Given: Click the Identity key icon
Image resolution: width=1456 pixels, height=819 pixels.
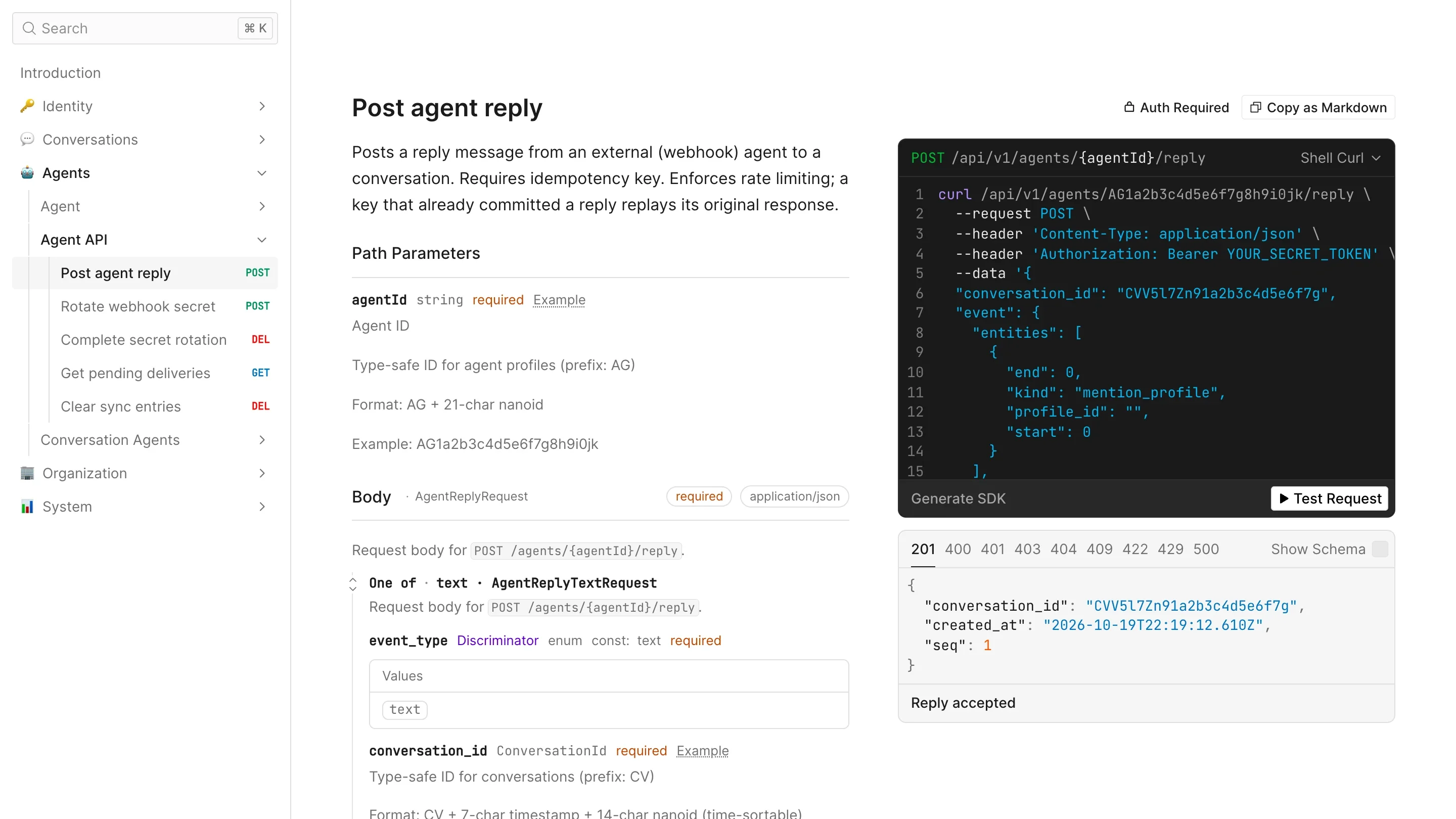Looking at the screenshot, I should 27,106.
